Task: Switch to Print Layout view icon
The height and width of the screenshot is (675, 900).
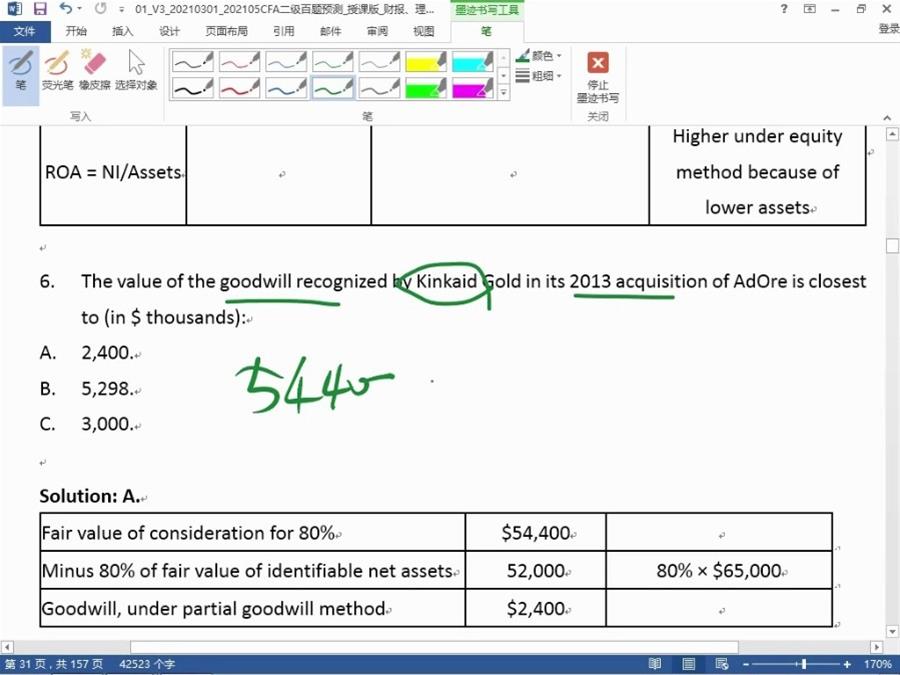Action: (689, 664)
